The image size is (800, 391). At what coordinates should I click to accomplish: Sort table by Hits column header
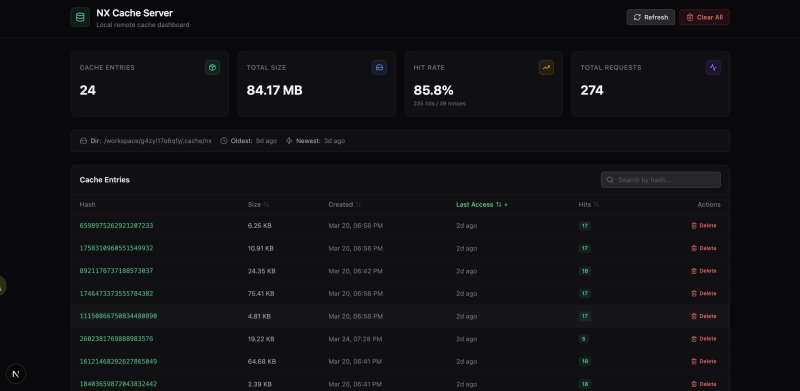589,205
